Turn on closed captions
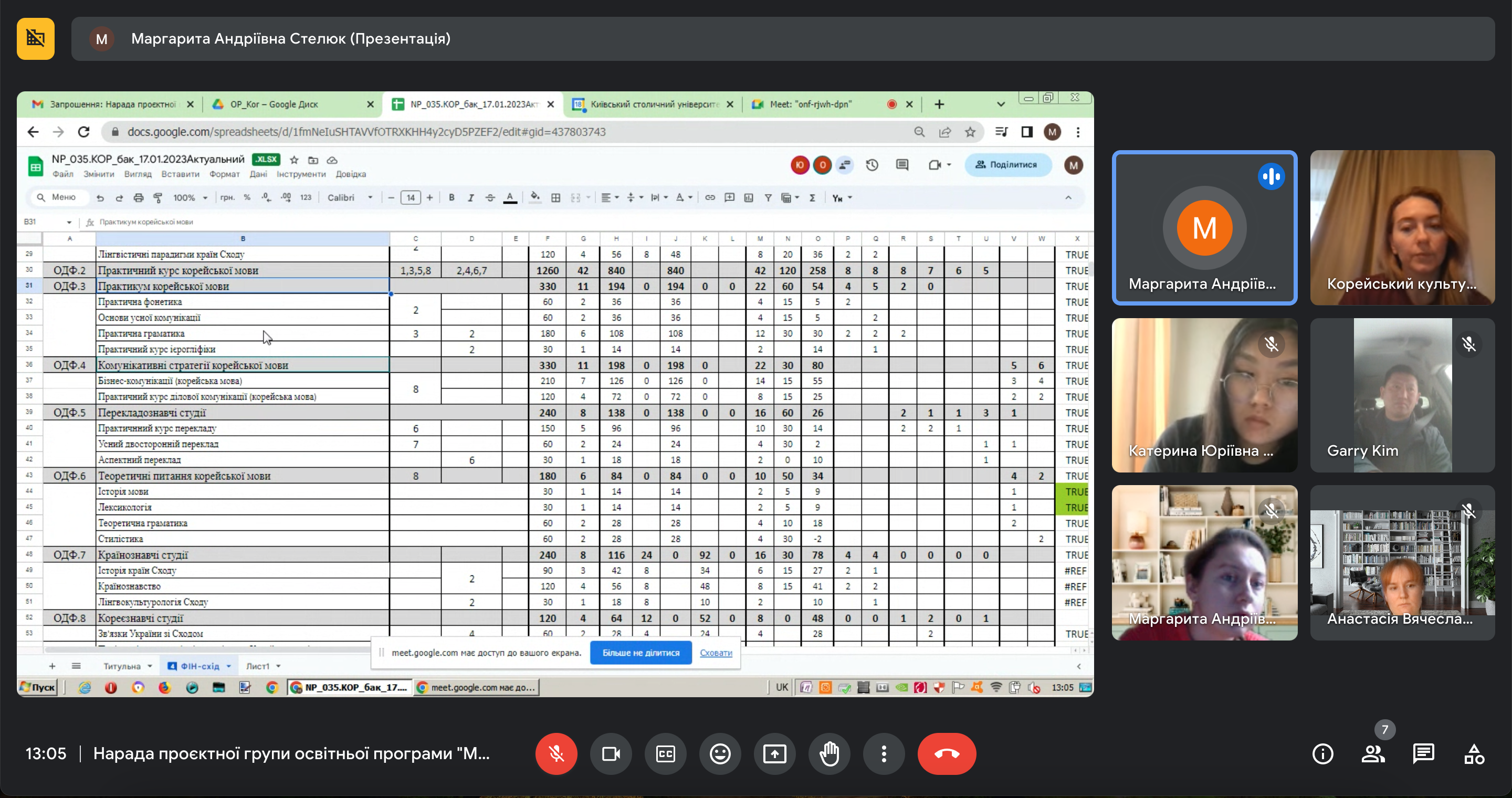Viewport: 1512px width, 798px height. (665, 753)
